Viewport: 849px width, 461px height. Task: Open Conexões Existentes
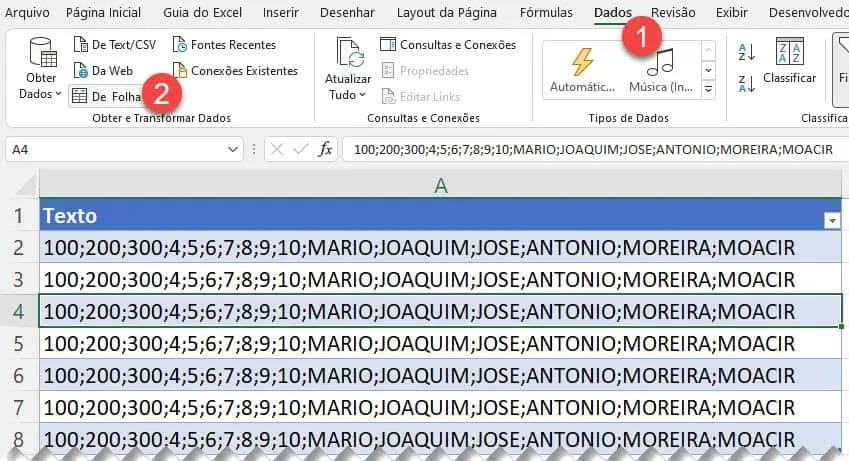pos(235,71)
